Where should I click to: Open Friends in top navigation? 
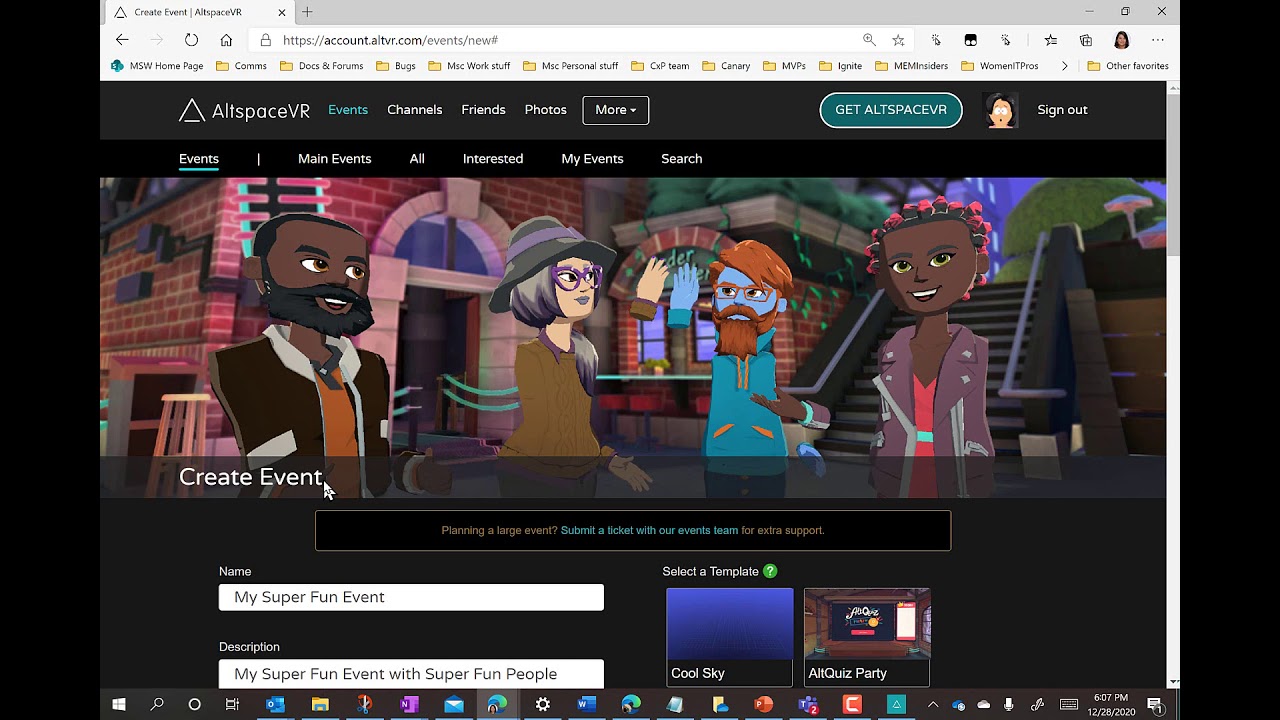coord(483,110)
